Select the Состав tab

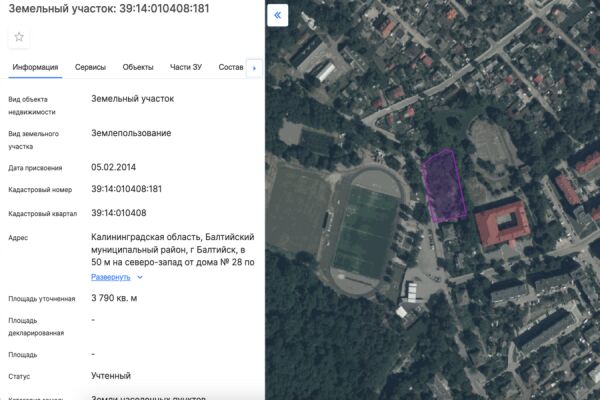point(230,68)
